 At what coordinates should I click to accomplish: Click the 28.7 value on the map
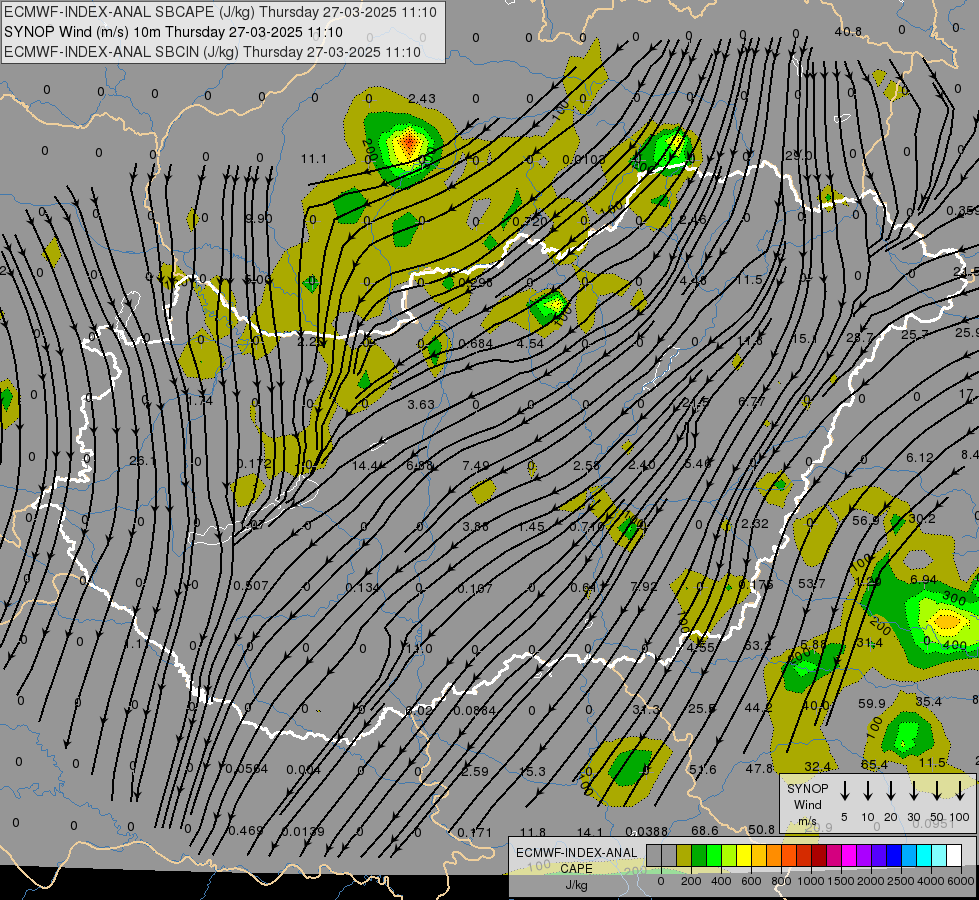(860, 338)
